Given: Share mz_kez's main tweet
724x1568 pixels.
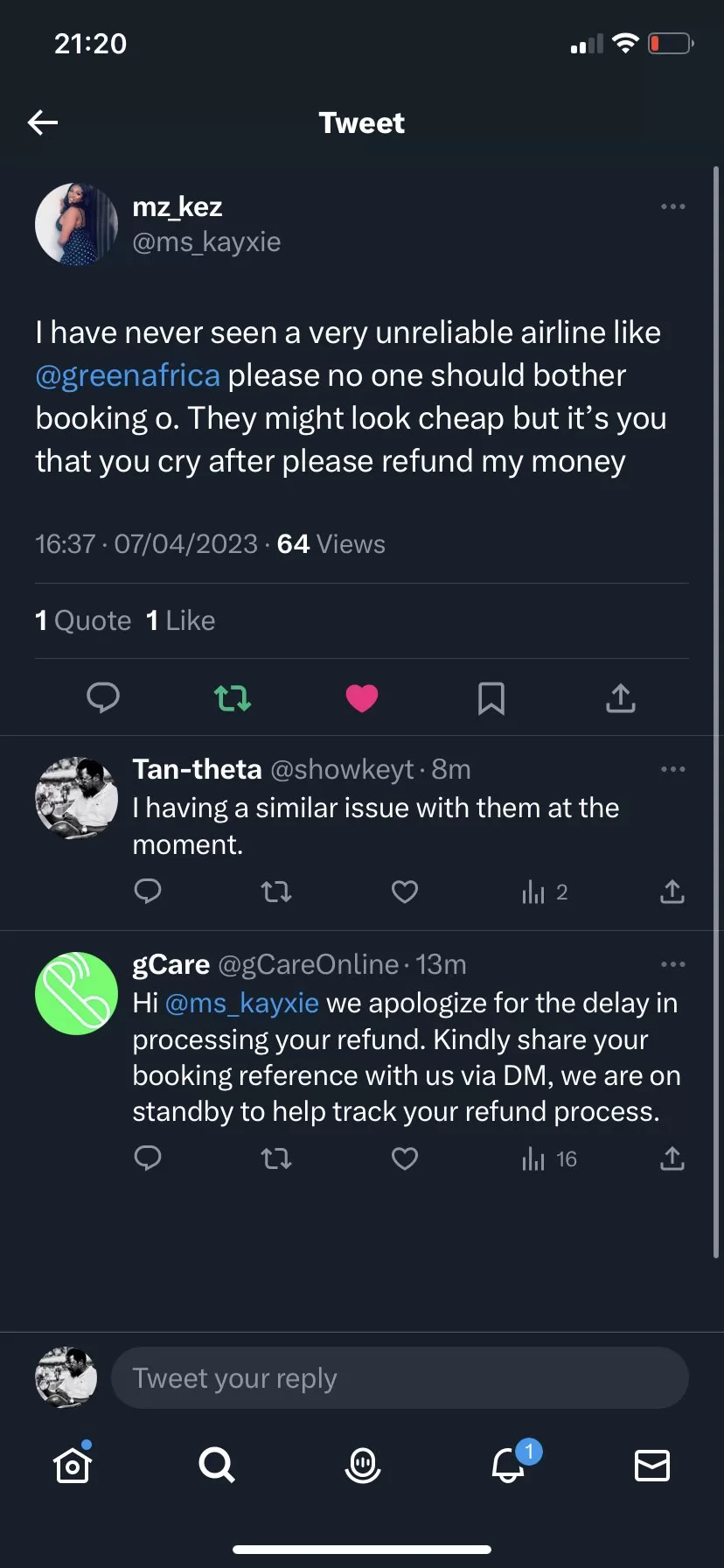Looking at the screenshot, I should click(620, 697).
